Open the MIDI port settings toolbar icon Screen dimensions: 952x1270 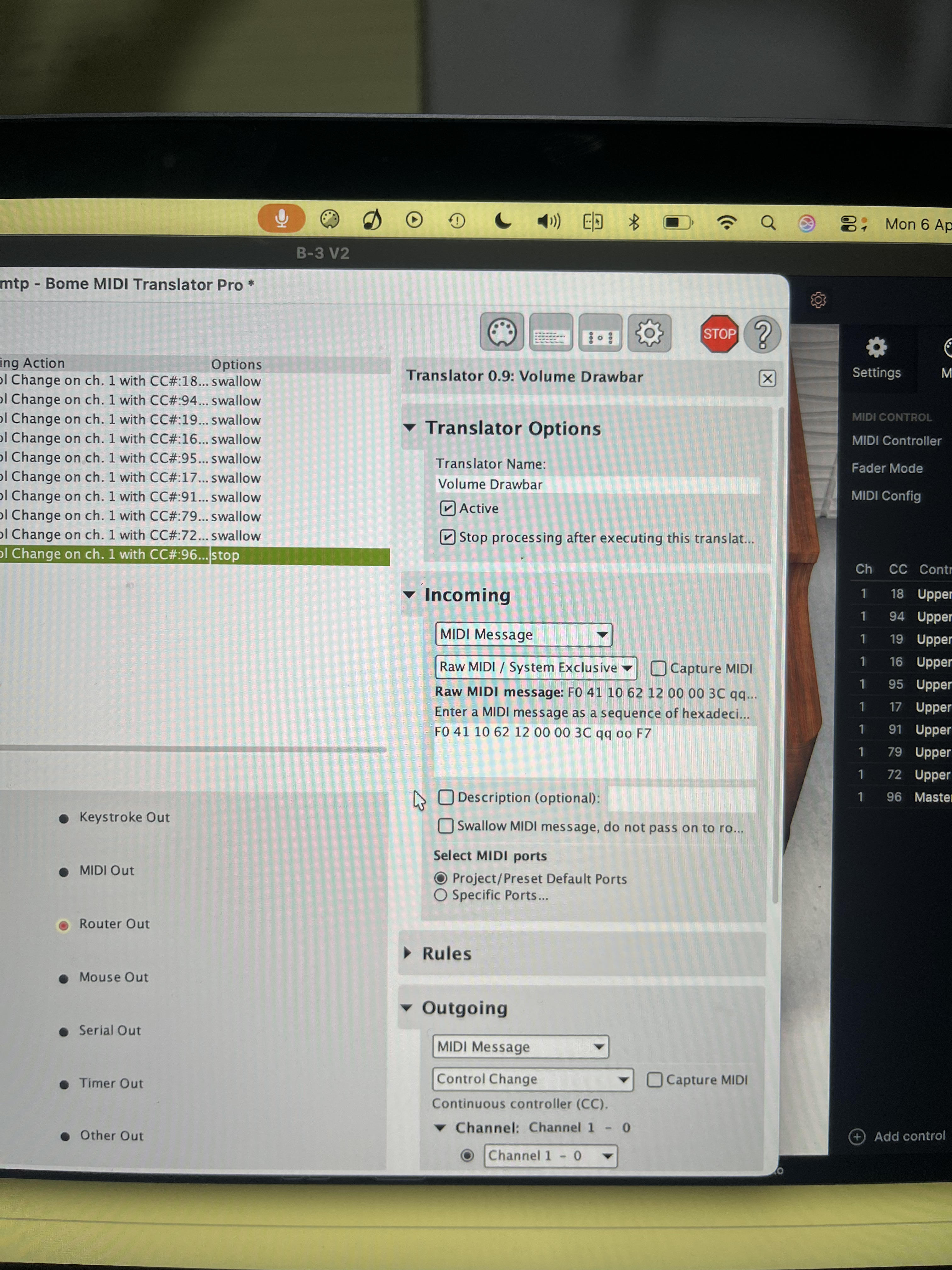[x=501, y=332]
